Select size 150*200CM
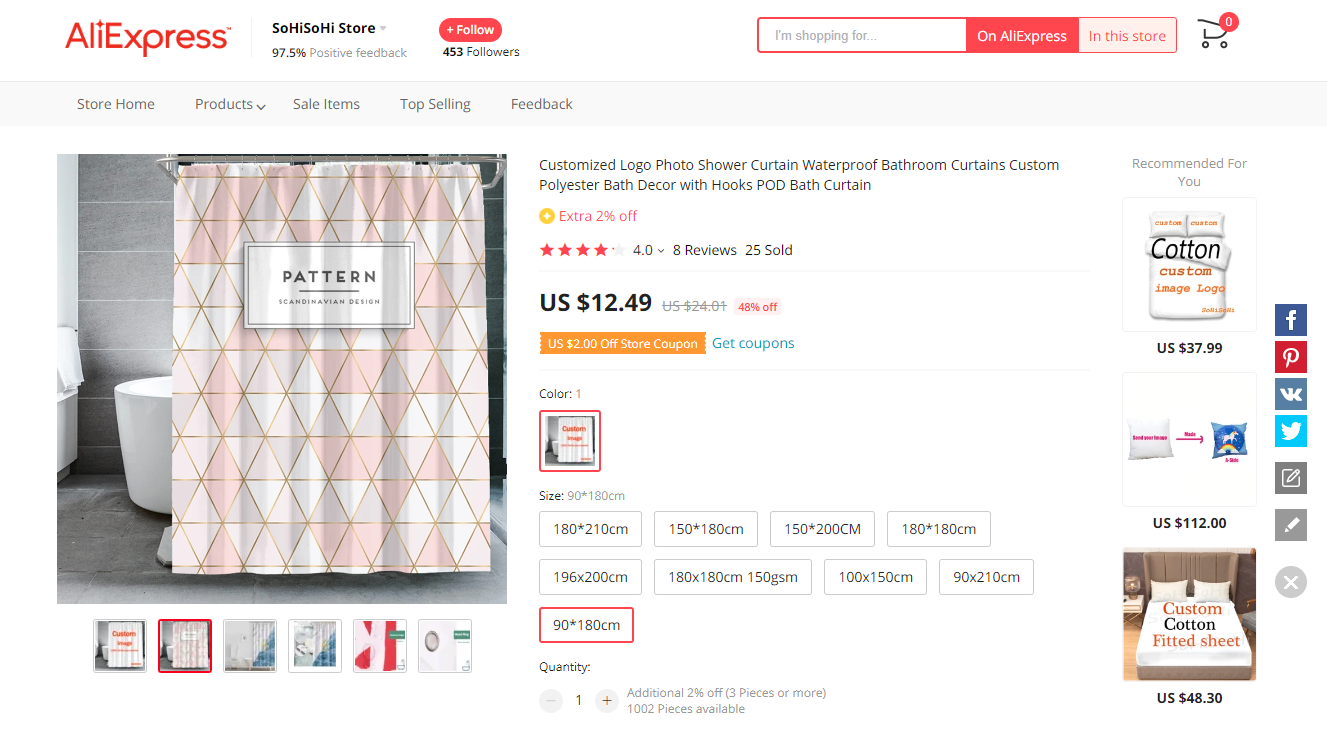 point(822,529)
